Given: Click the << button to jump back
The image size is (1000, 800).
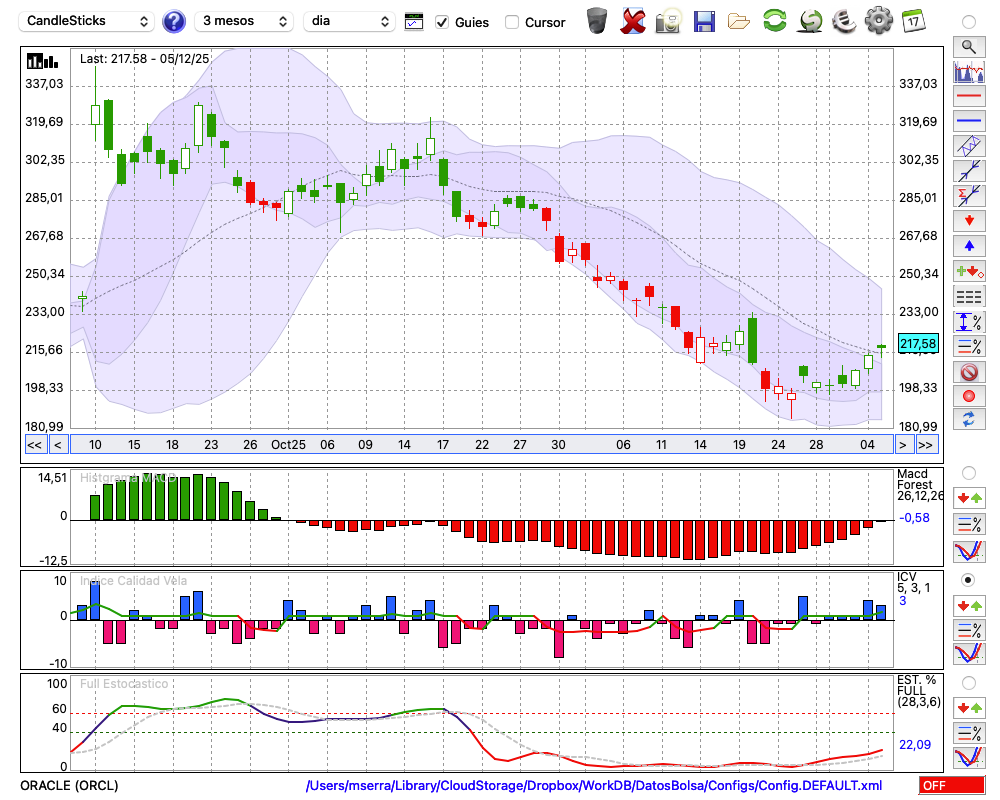Looking at the screenshot, I should click(34, 445).
